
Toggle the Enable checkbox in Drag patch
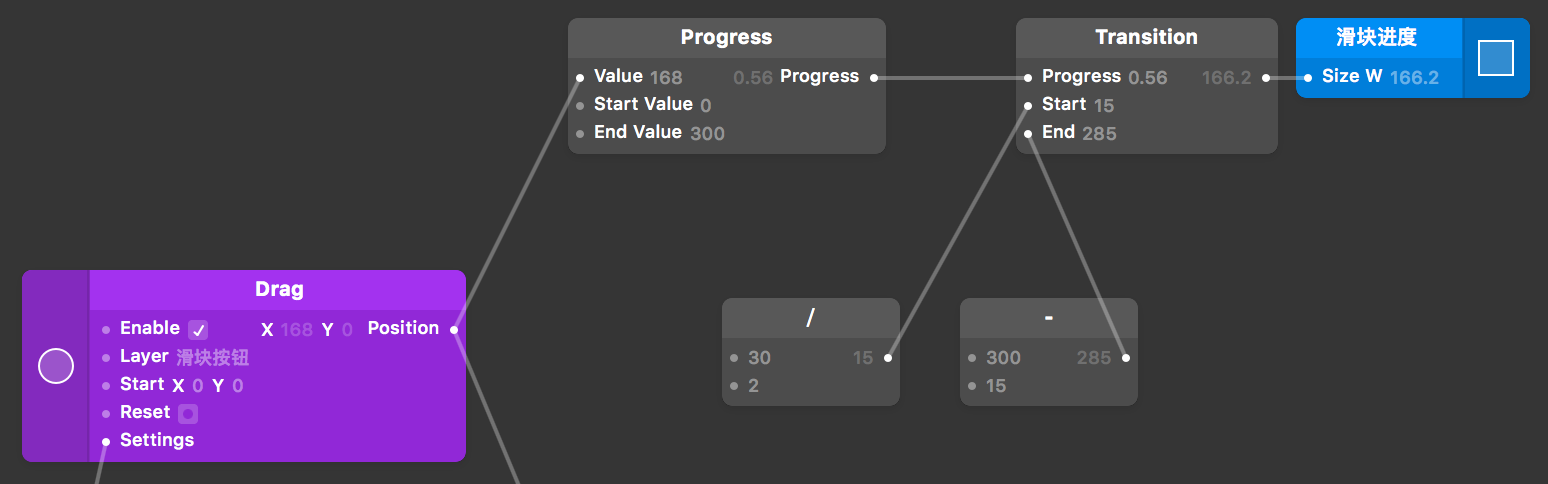(x=198, y=330)
